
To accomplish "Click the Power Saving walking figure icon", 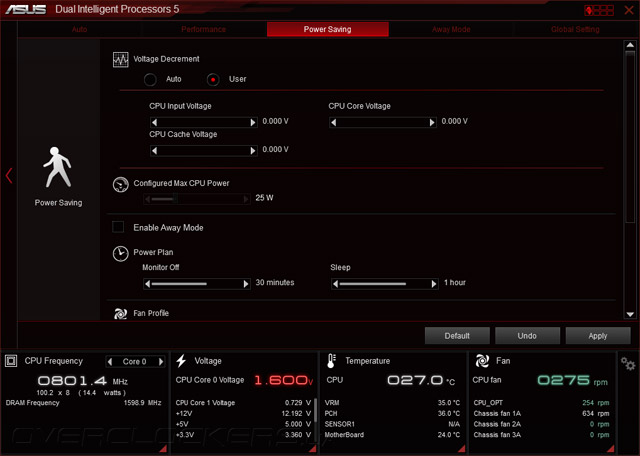I will coord(58,167).
